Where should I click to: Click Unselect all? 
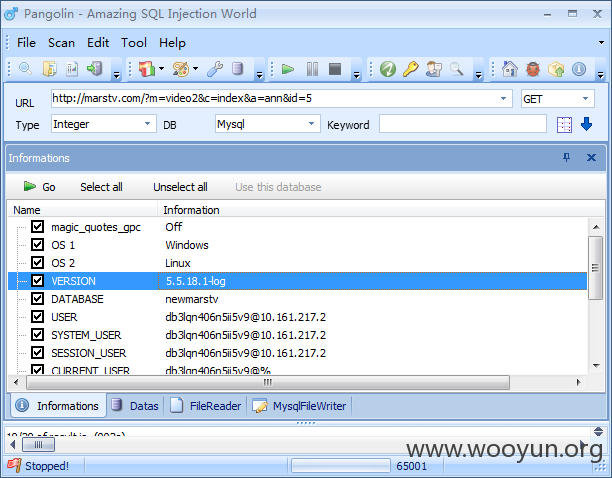[x=180, y=187]
